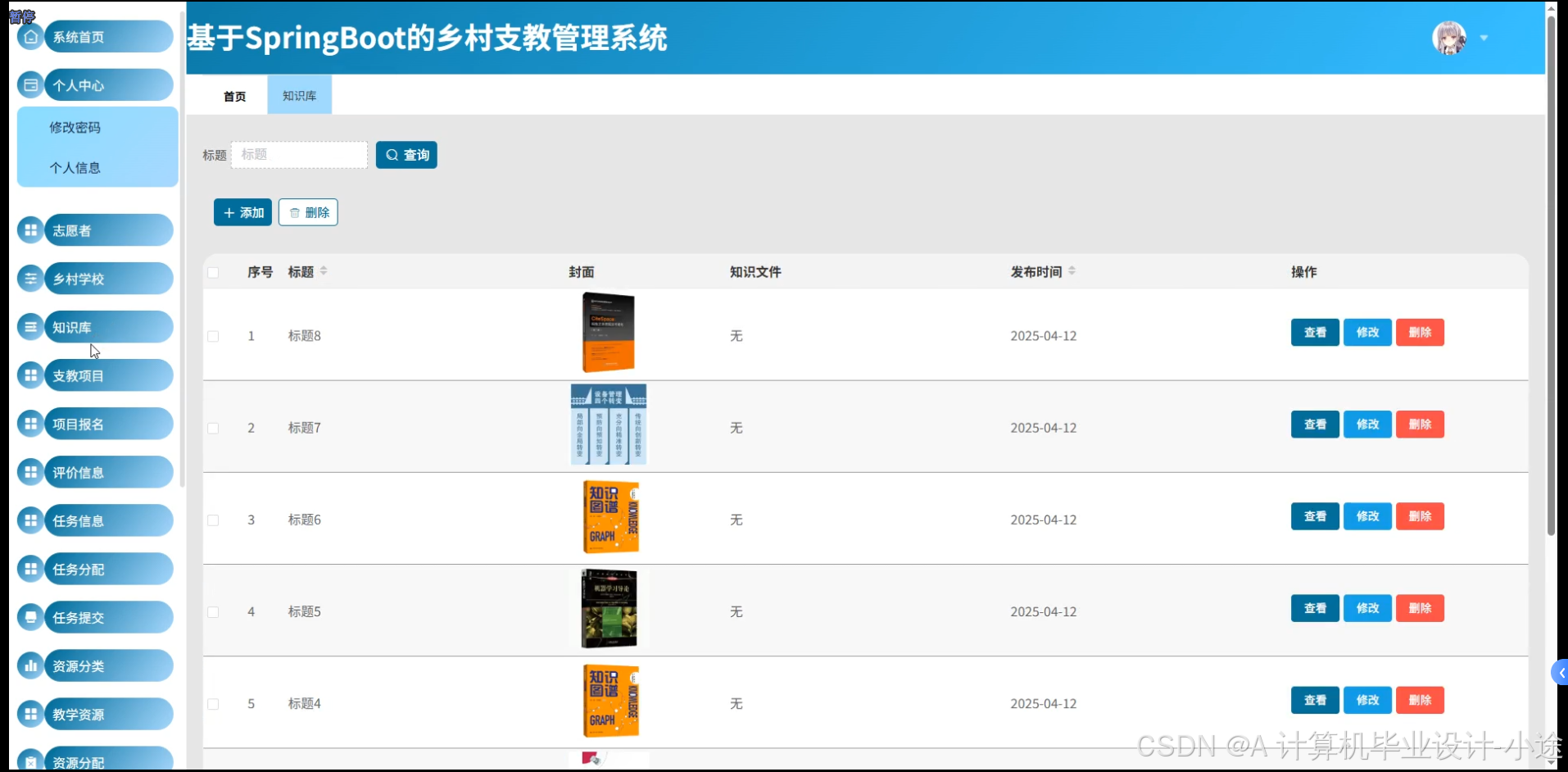Click 删除 for row 标题5
Image resolution: width=1568 pixels, height=772 pixels.
click(x=1420, y=607)
